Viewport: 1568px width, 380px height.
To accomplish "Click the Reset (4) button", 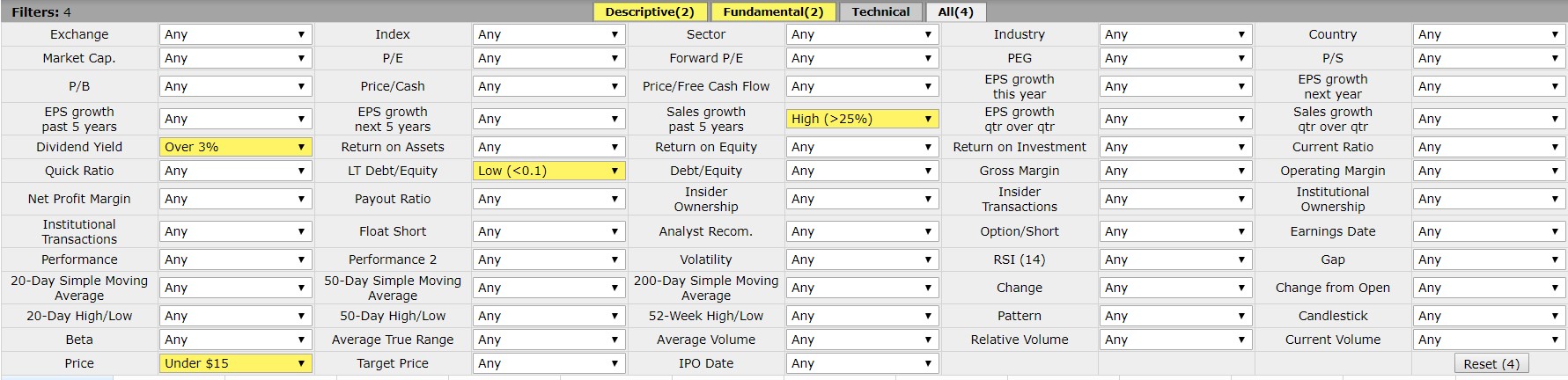I will pos(1491,364).
